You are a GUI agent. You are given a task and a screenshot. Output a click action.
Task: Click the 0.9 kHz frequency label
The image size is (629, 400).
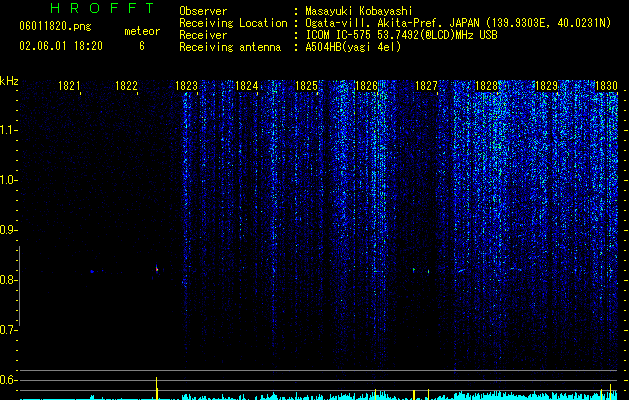click(7, 230)
